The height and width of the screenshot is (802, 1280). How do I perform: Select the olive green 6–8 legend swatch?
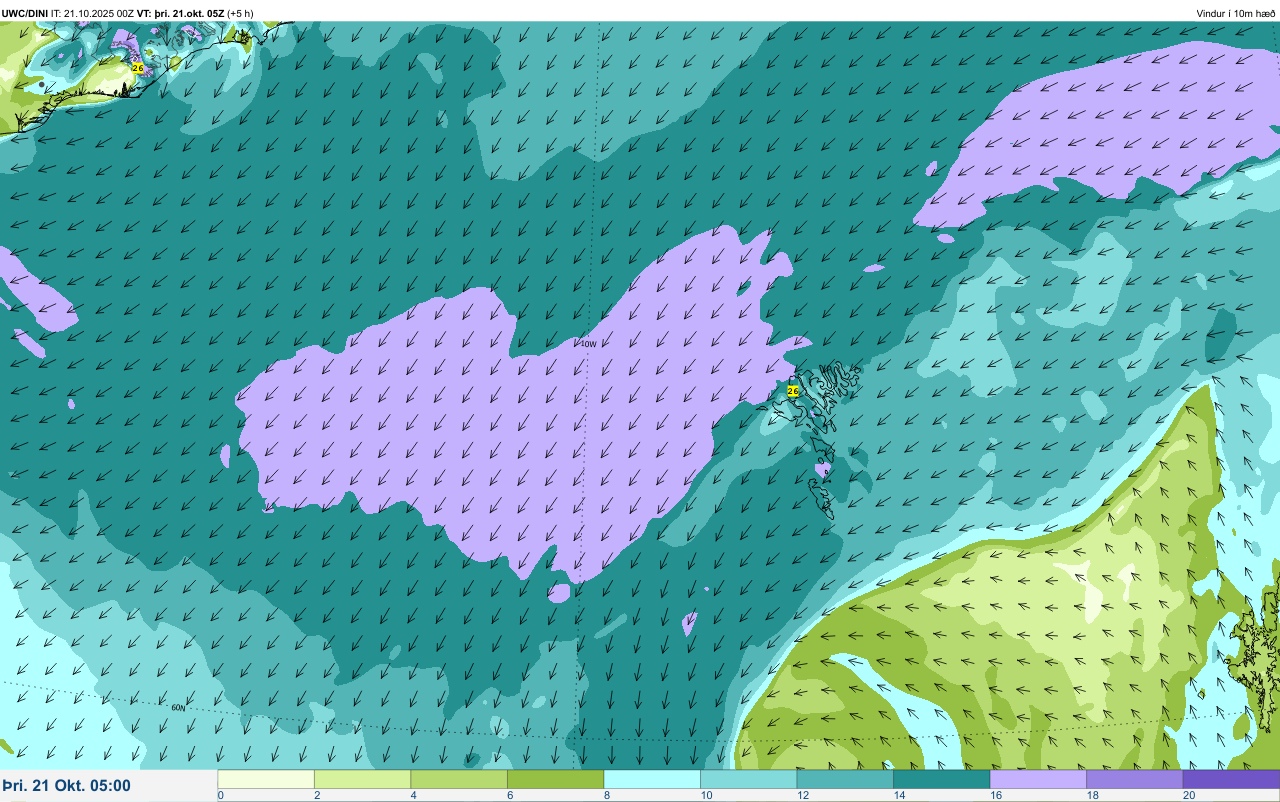556,779
